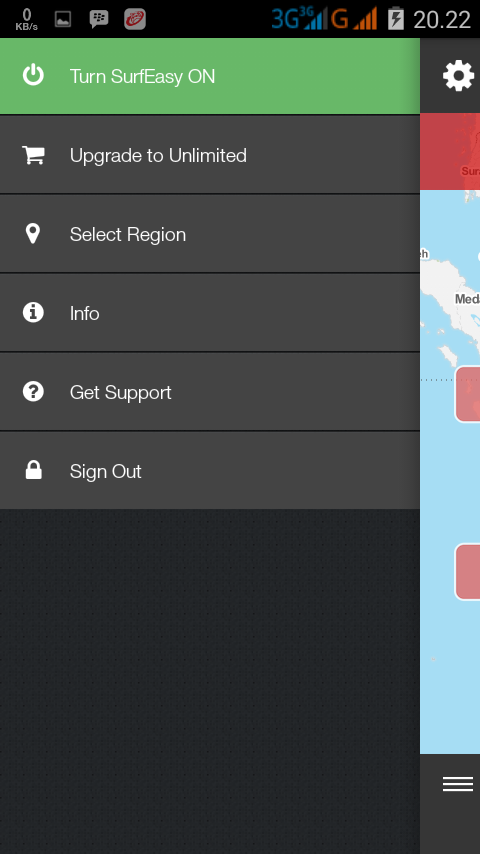Tap the red status banner above the map
Image resolution: width=480 pixels, height=854 pixels.
tap(450, 151)
